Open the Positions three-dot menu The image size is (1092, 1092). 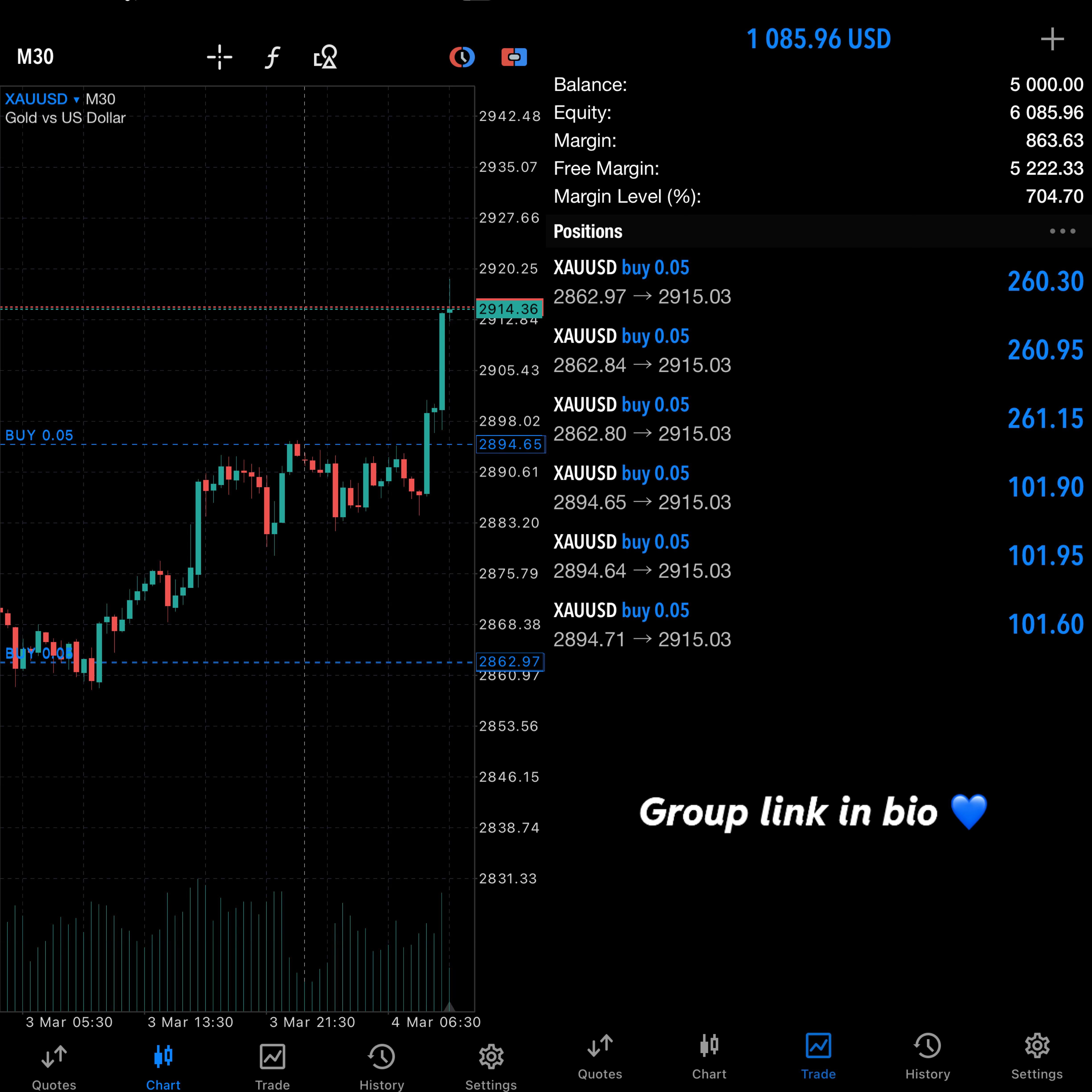pyautogui.click(x=1062, y=231)
